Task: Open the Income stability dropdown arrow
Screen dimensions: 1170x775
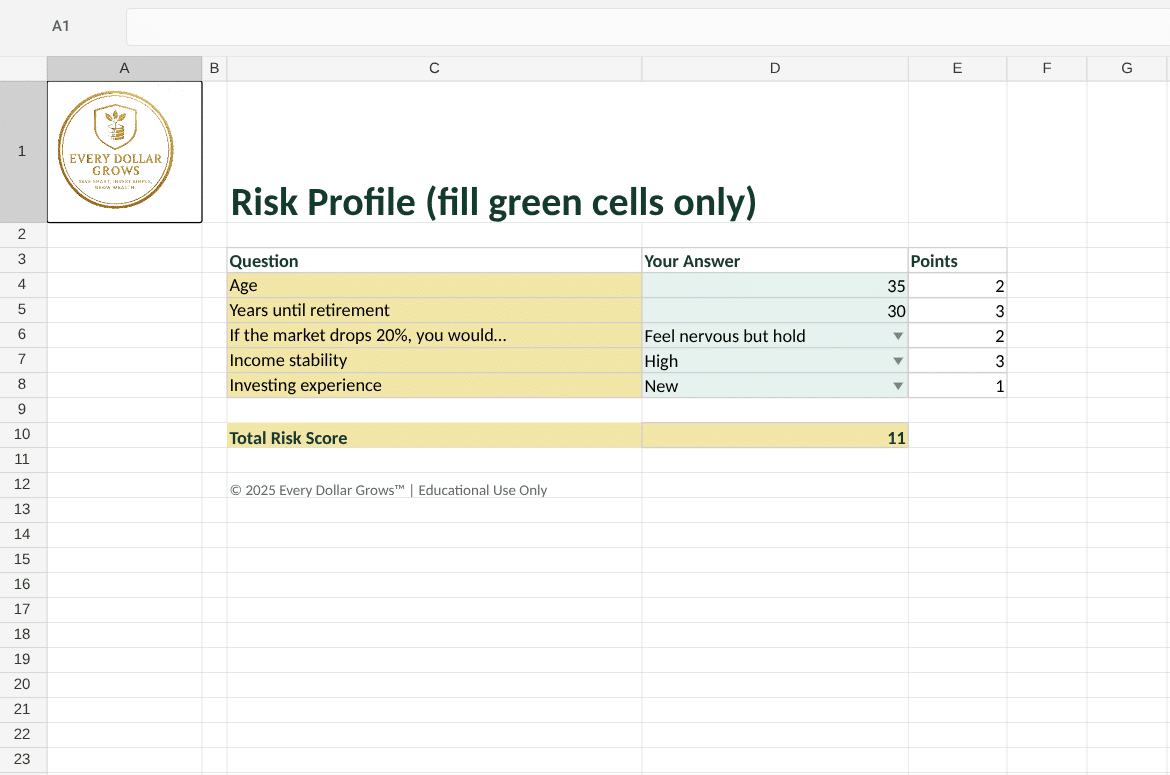Action: pyautogui.click(x=898, y=361)
